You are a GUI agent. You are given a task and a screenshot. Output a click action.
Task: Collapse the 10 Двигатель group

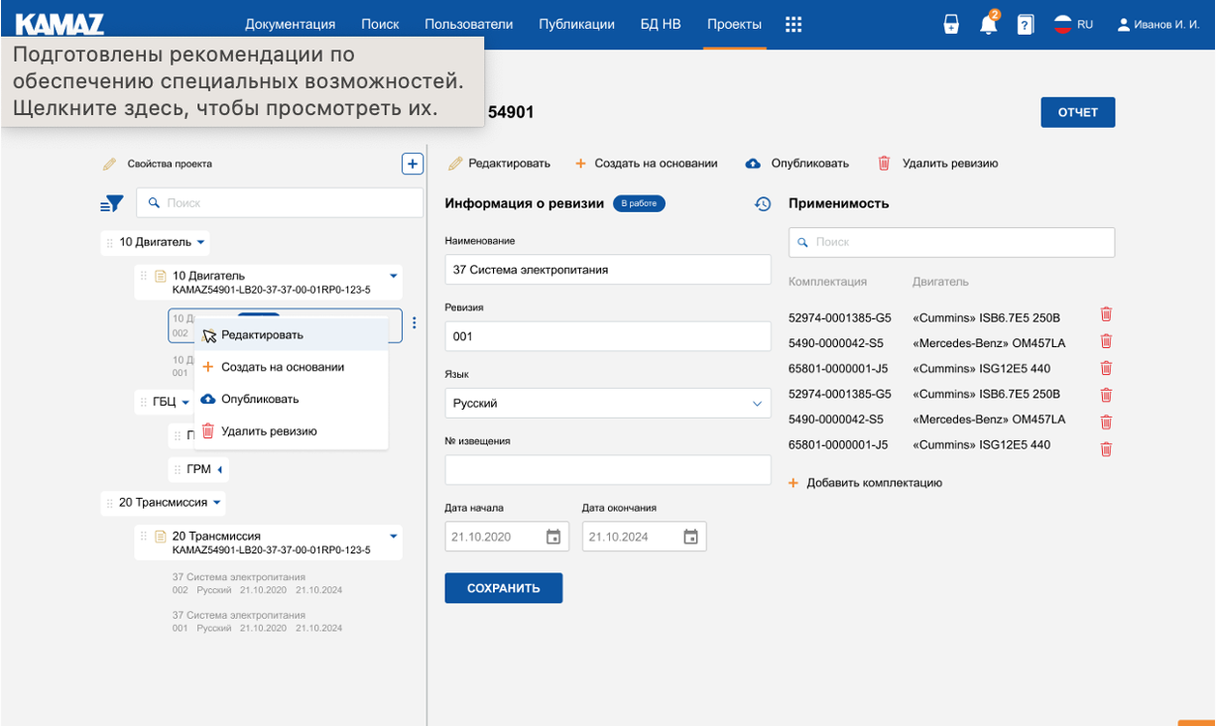pos(201,242)
